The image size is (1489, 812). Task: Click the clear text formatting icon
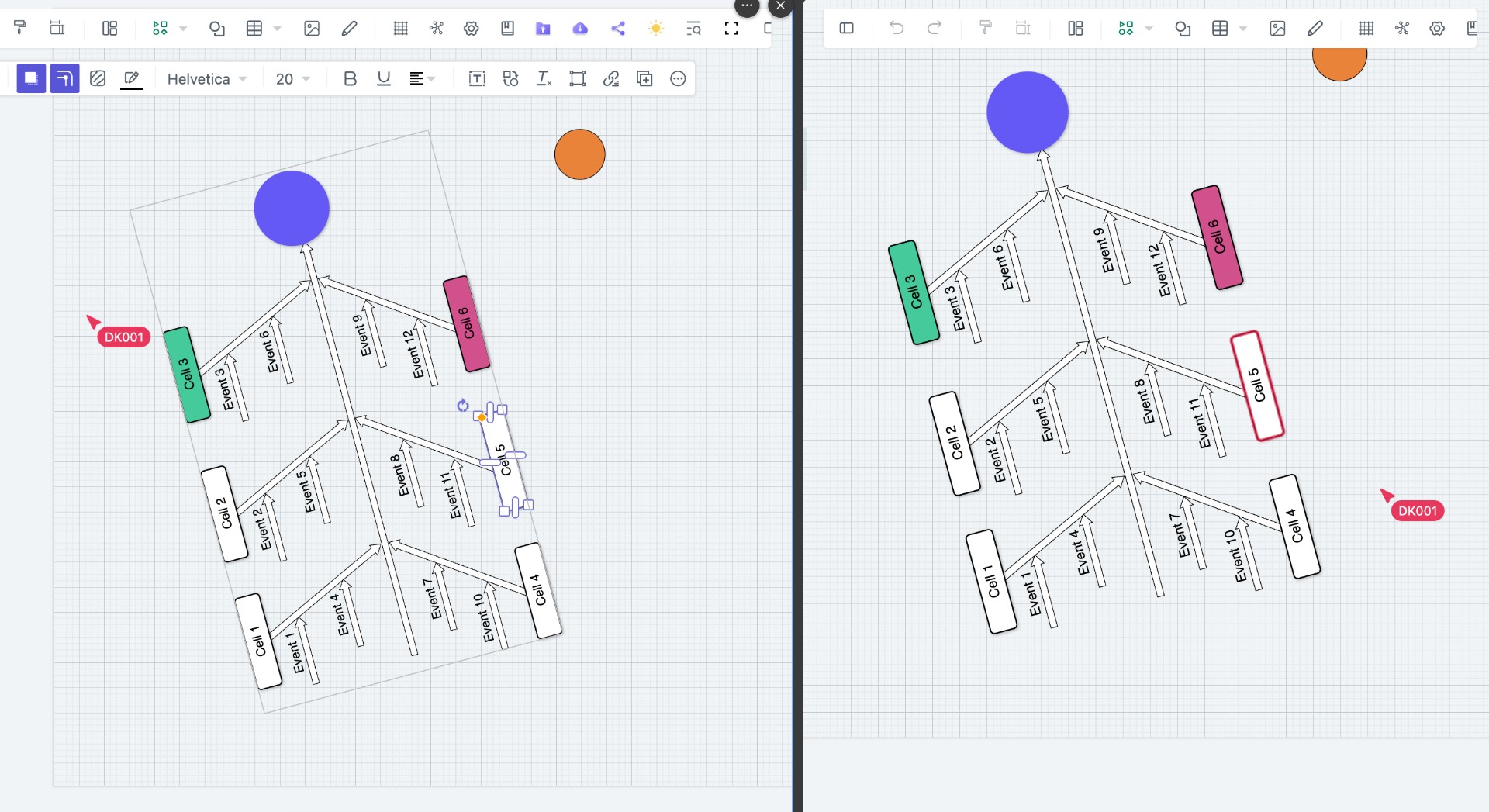[544, 78]
